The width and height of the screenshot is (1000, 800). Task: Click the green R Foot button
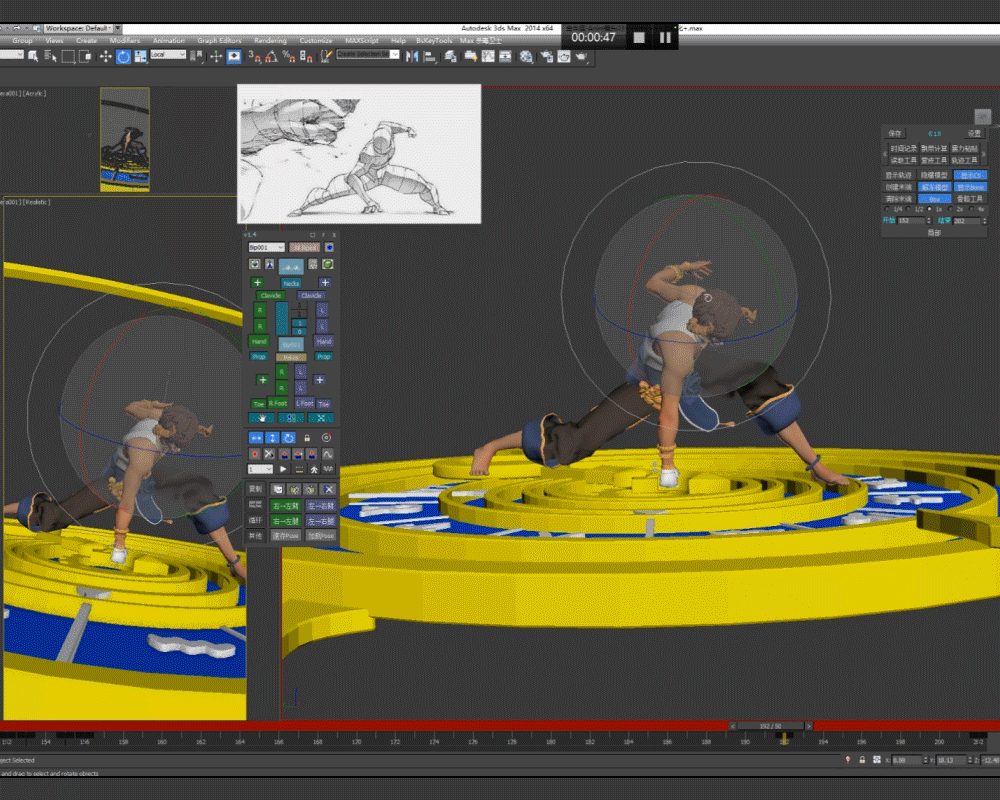pos(278,404)
